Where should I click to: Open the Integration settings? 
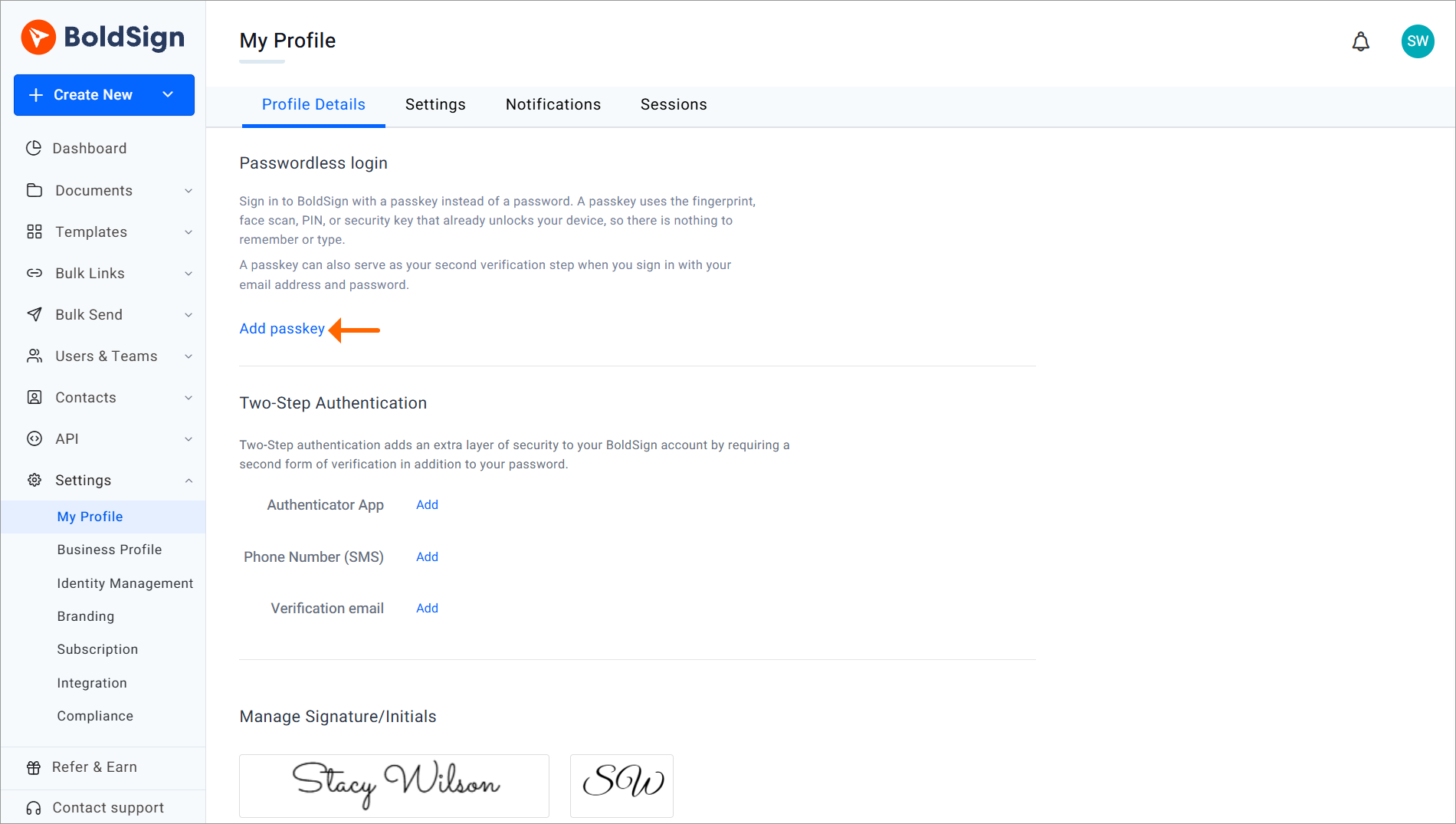tap(92, 683)
